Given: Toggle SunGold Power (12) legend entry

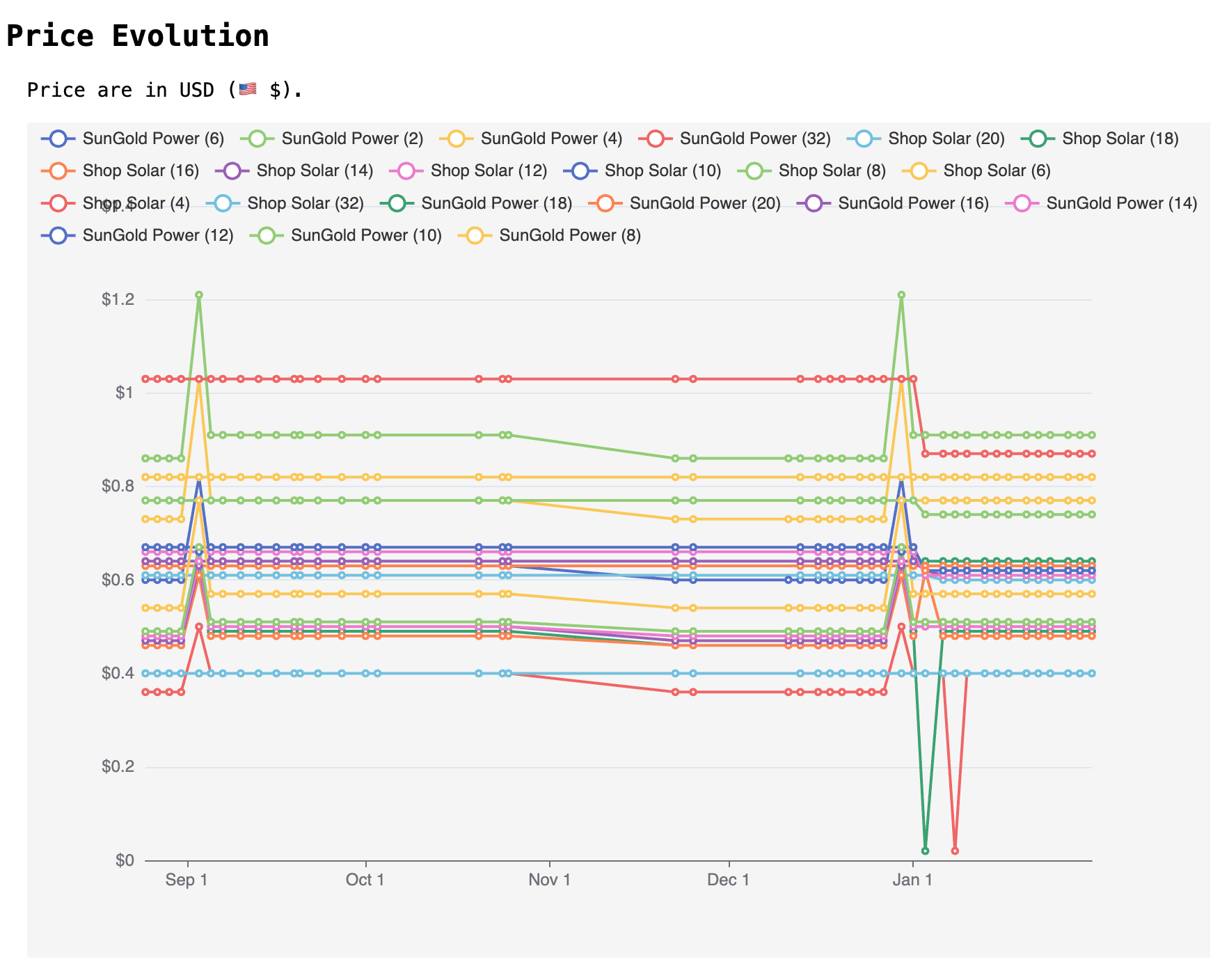Looking at the screenshot, I should [x=138, y=235].
